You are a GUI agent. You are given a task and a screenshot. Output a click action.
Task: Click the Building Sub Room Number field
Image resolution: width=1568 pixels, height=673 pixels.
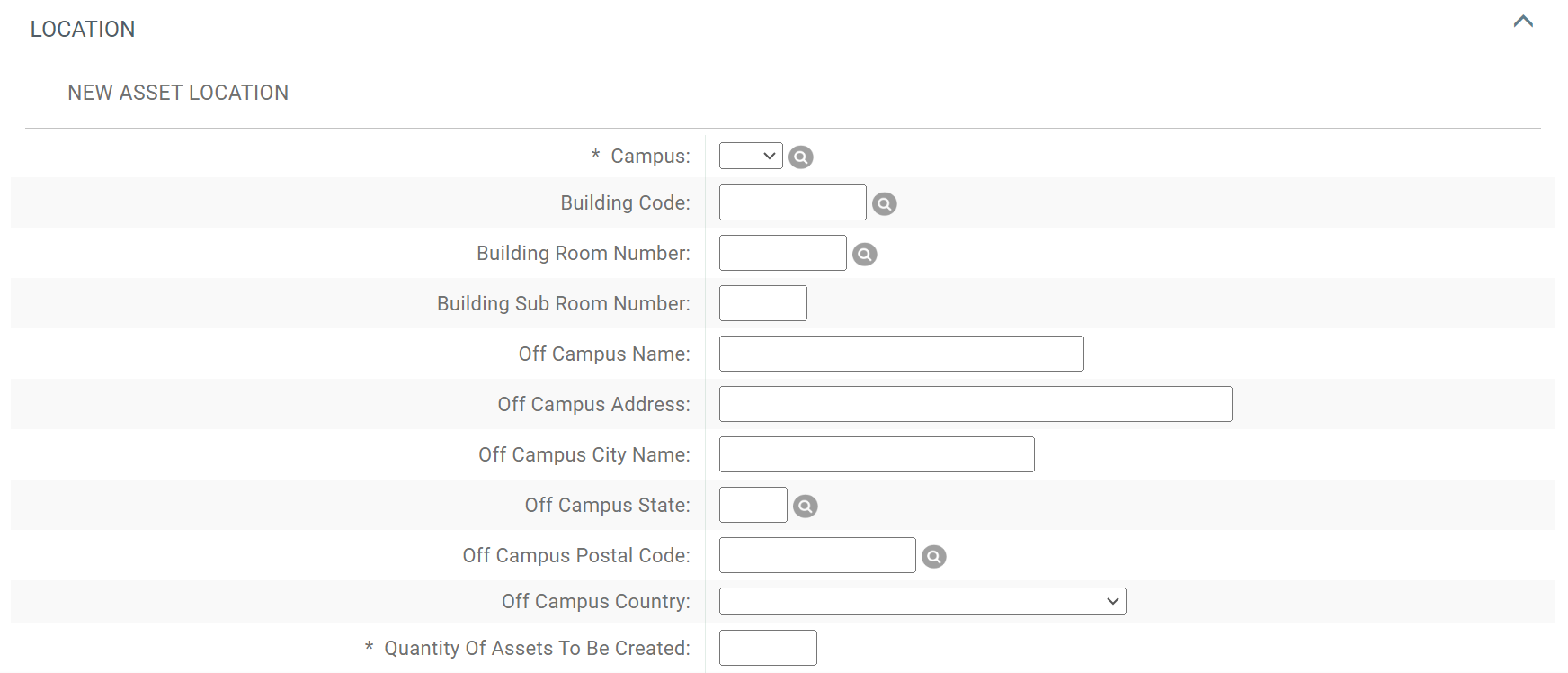762,303
